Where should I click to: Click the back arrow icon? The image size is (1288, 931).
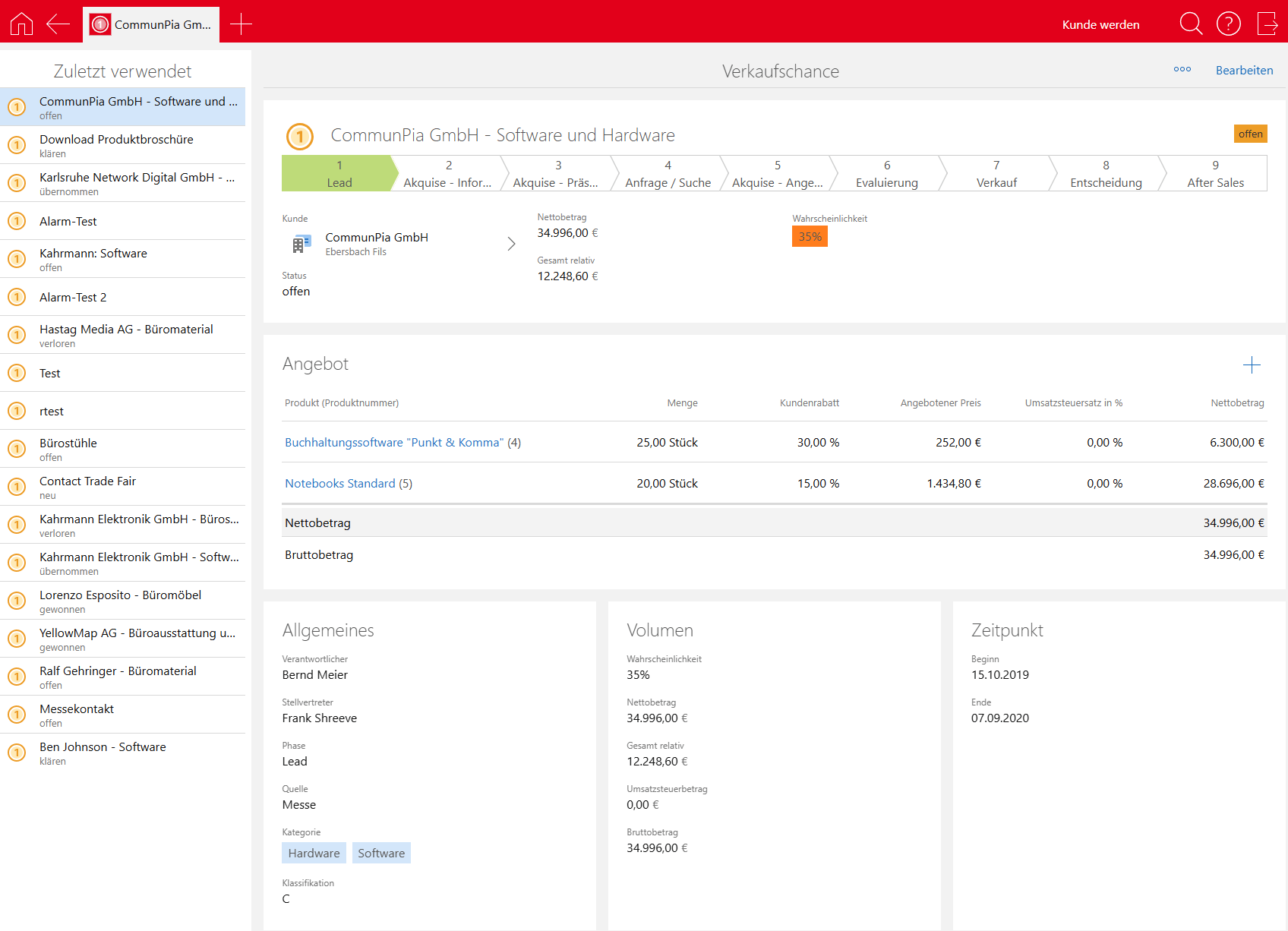pos(58,24)
